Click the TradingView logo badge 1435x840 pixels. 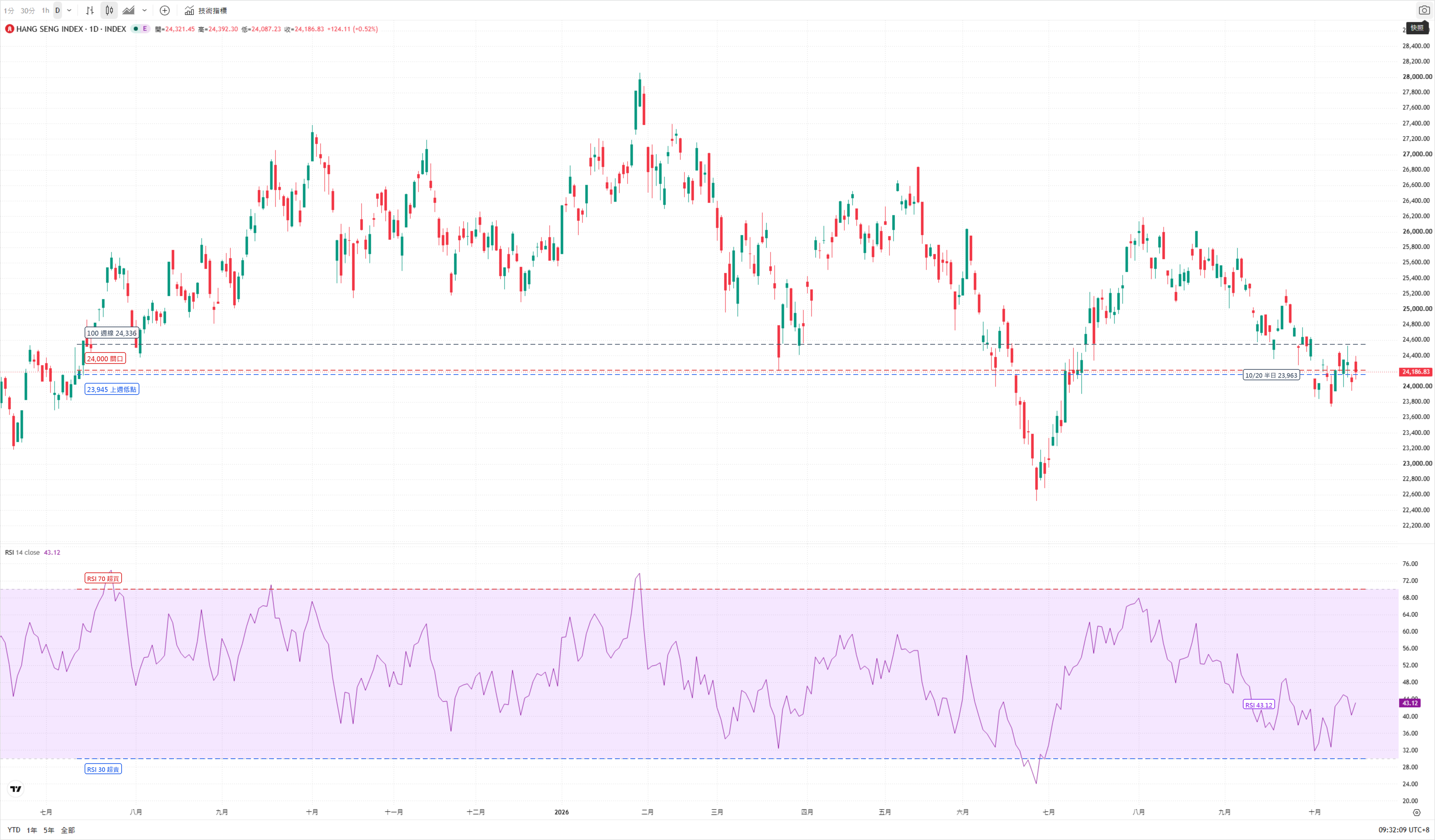(16, 789)
